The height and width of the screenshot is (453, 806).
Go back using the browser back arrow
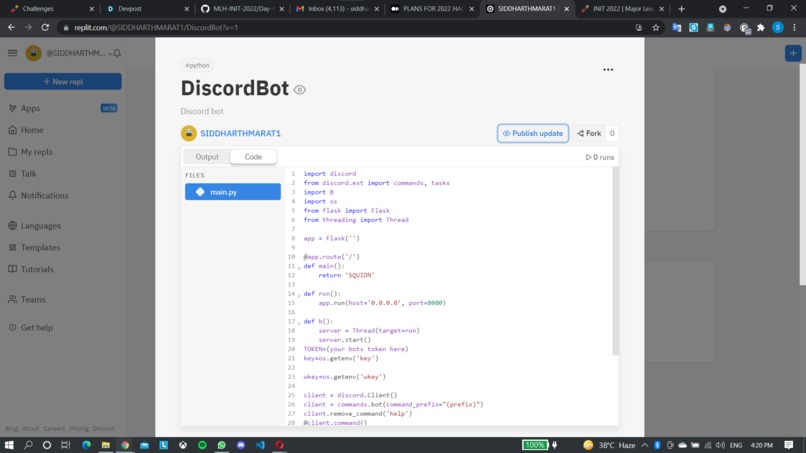pyautogui.click(x=11, y=27)
